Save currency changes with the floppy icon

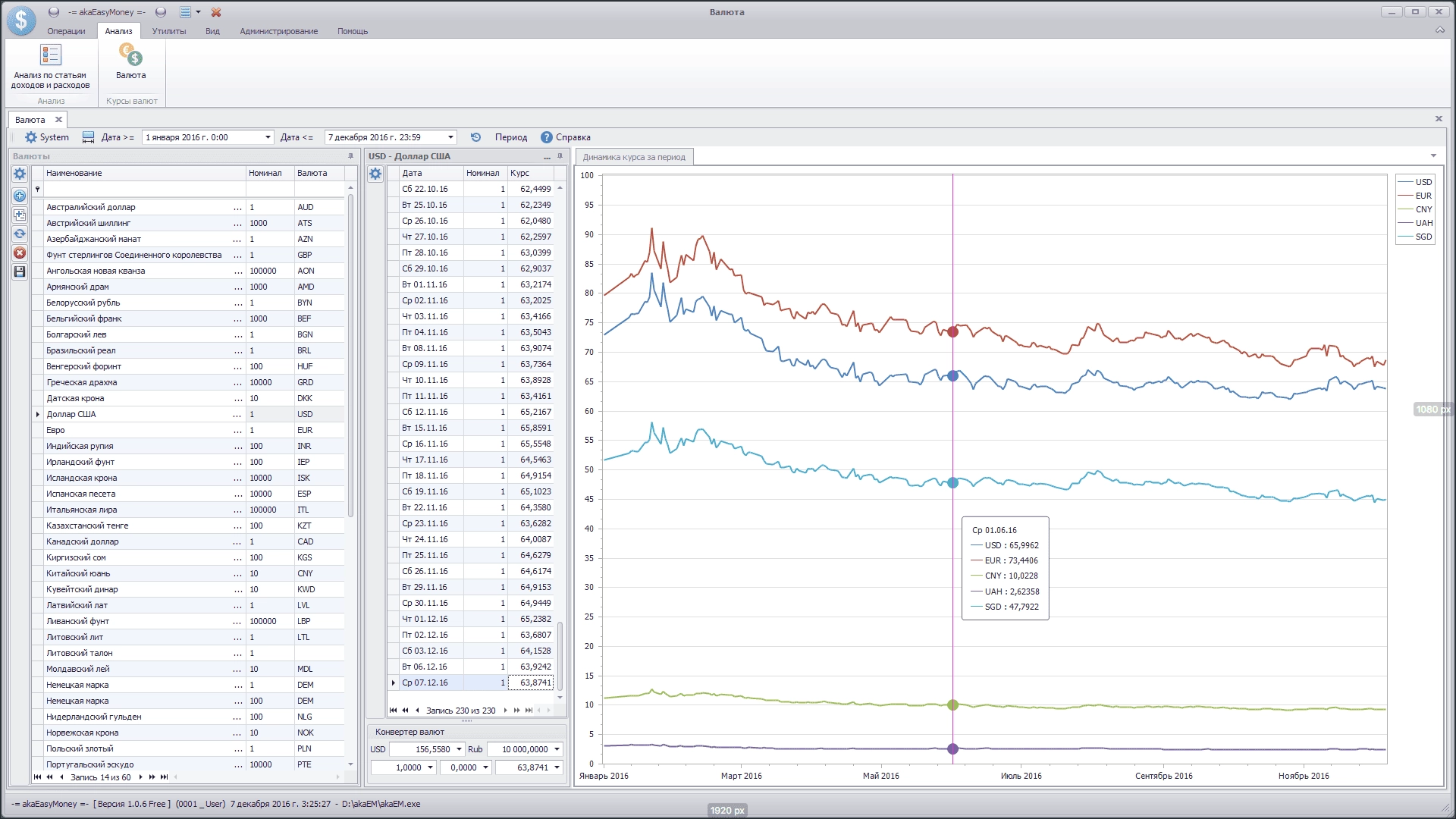point(20,271)
